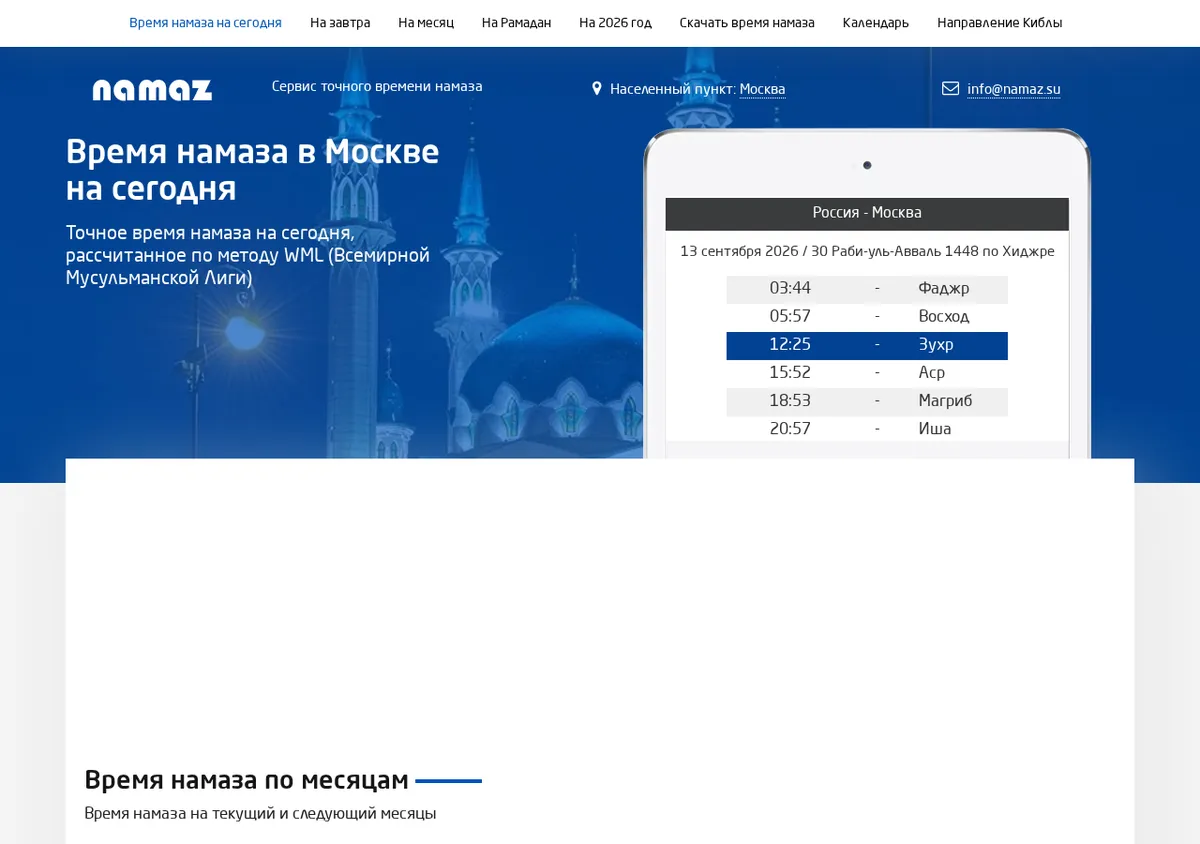Click the namaz logo
1200x844 pixels.
[152, 90]
